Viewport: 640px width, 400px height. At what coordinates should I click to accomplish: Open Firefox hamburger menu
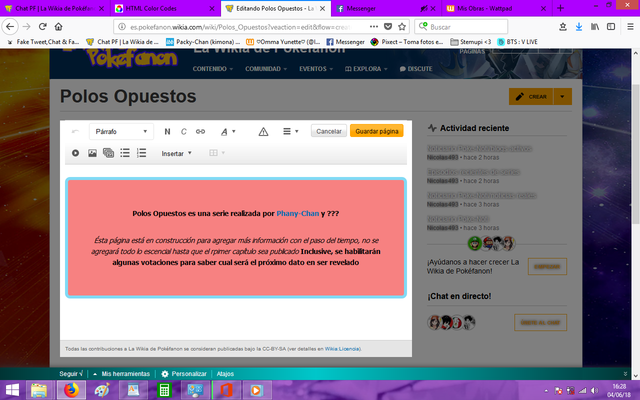[630, 27]
